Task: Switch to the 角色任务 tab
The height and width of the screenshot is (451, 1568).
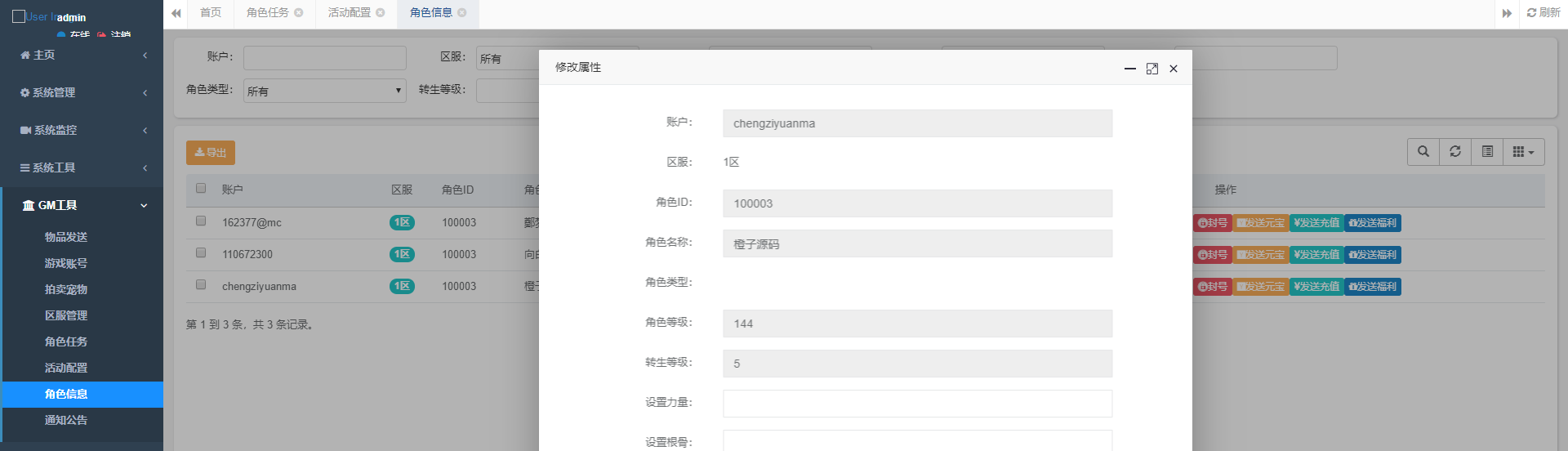Action: click(268, 13)
